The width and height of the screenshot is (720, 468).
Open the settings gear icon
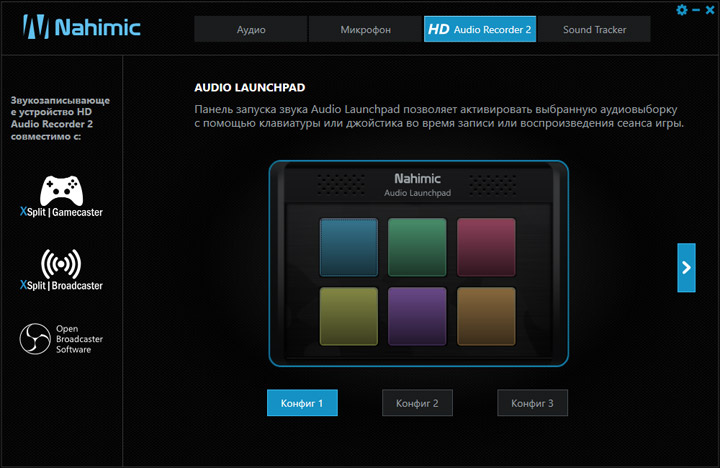point(682,10)
